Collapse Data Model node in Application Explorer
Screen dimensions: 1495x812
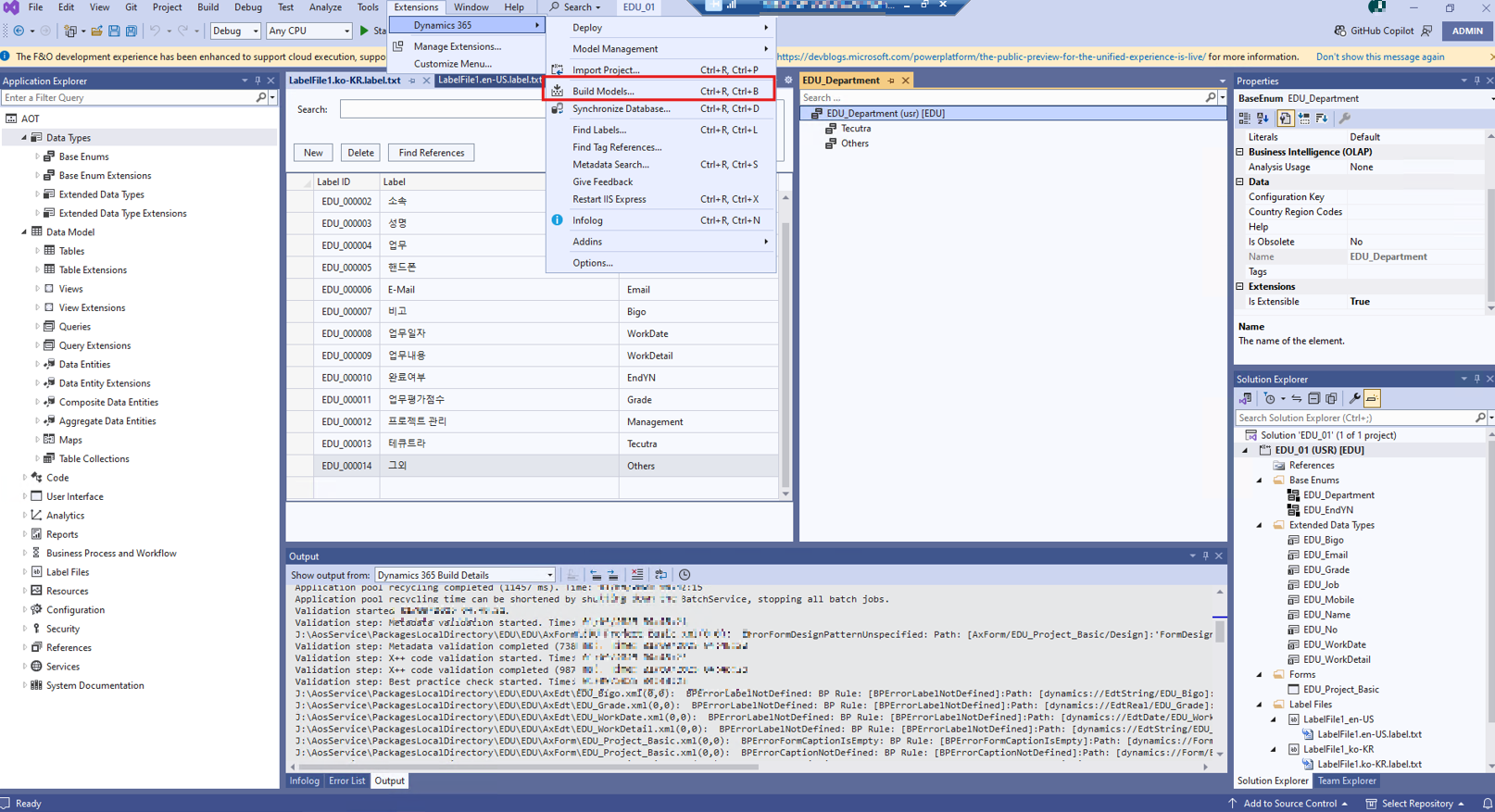coord(24,231)
